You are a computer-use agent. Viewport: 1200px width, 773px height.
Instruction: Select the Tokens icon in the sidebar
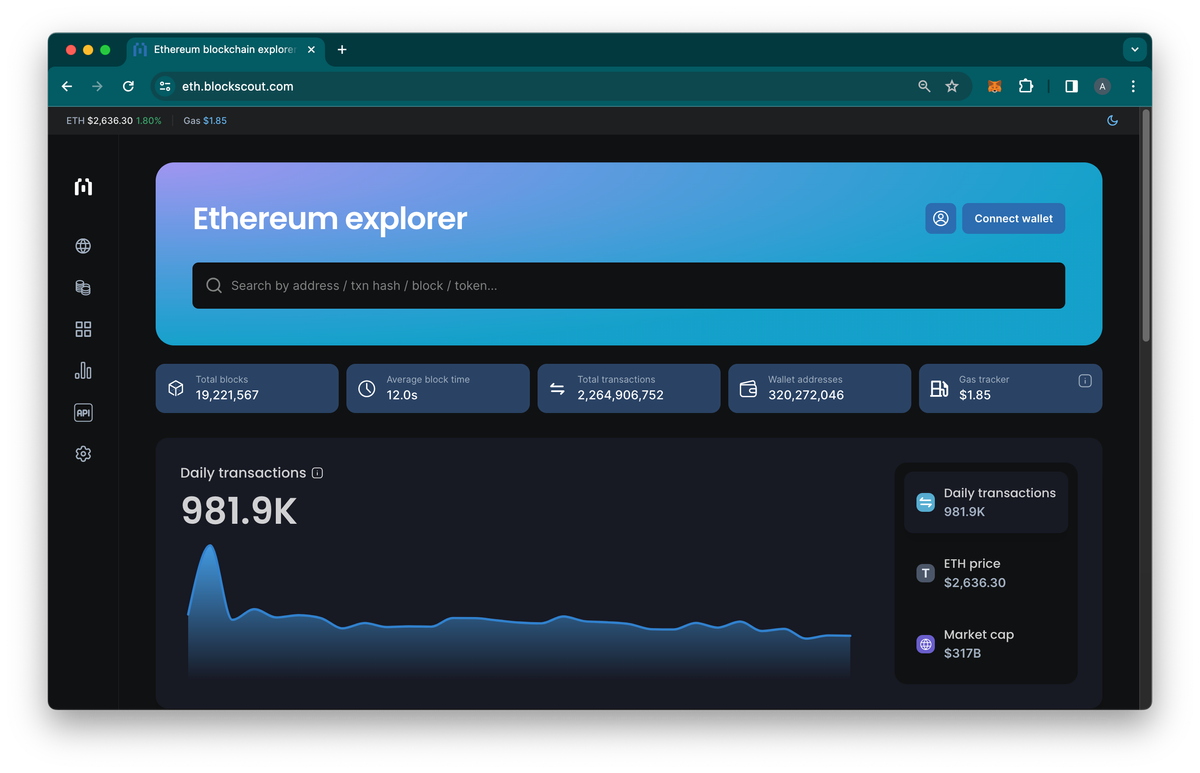[x=83, y=287]
